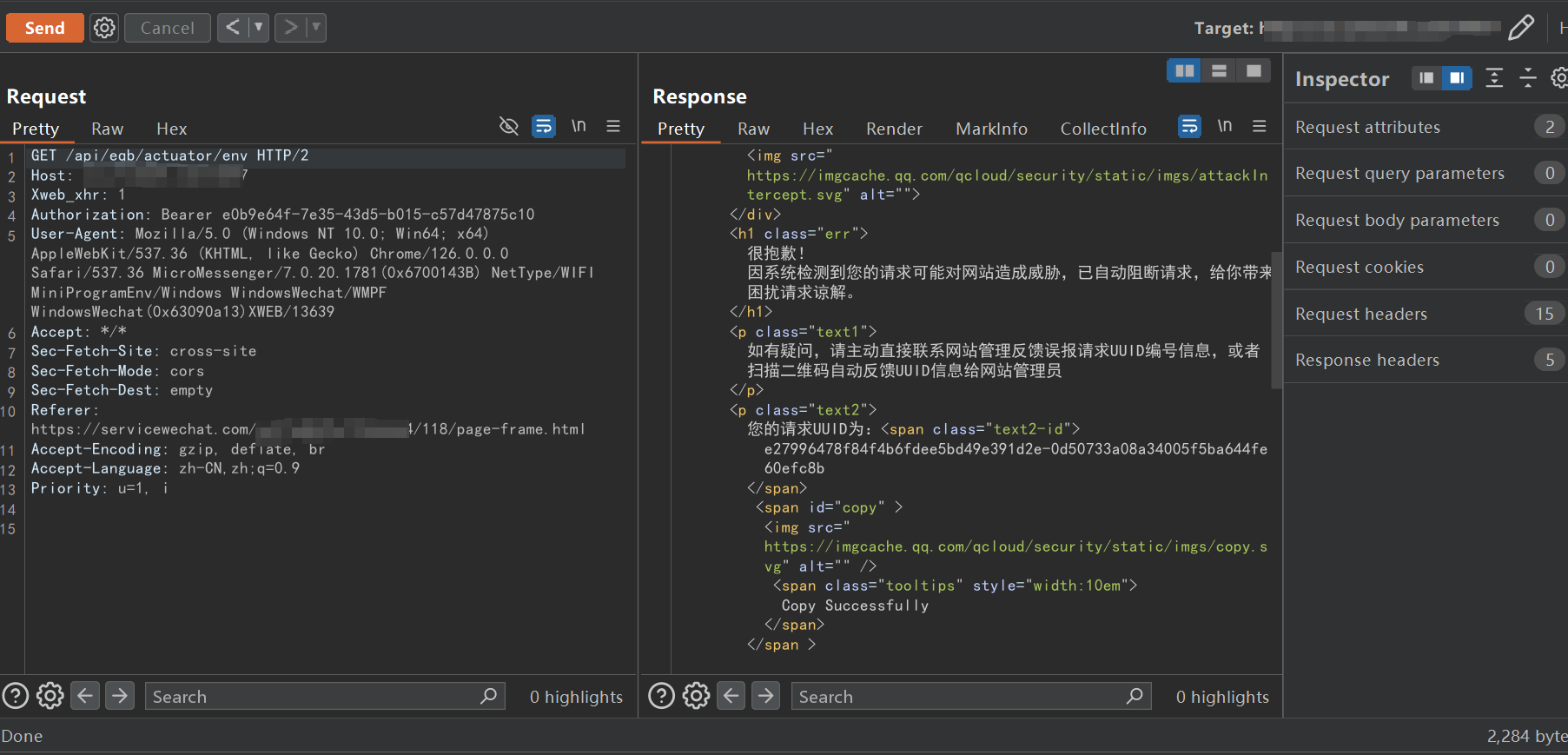
Task: Open help icon under Response panel
Action: (x=662, y=696)
